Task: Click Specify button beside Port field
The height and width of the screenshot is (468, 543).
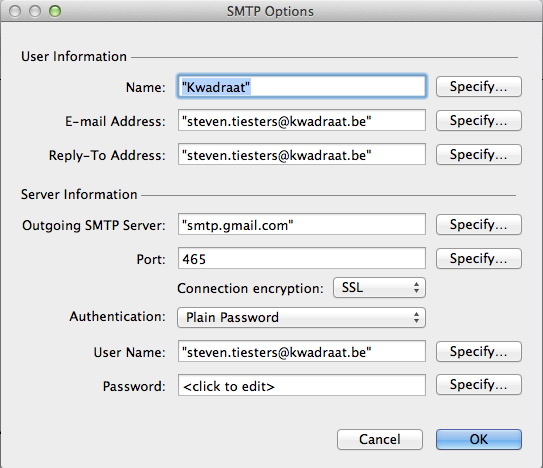Action: tap(479, 258)
